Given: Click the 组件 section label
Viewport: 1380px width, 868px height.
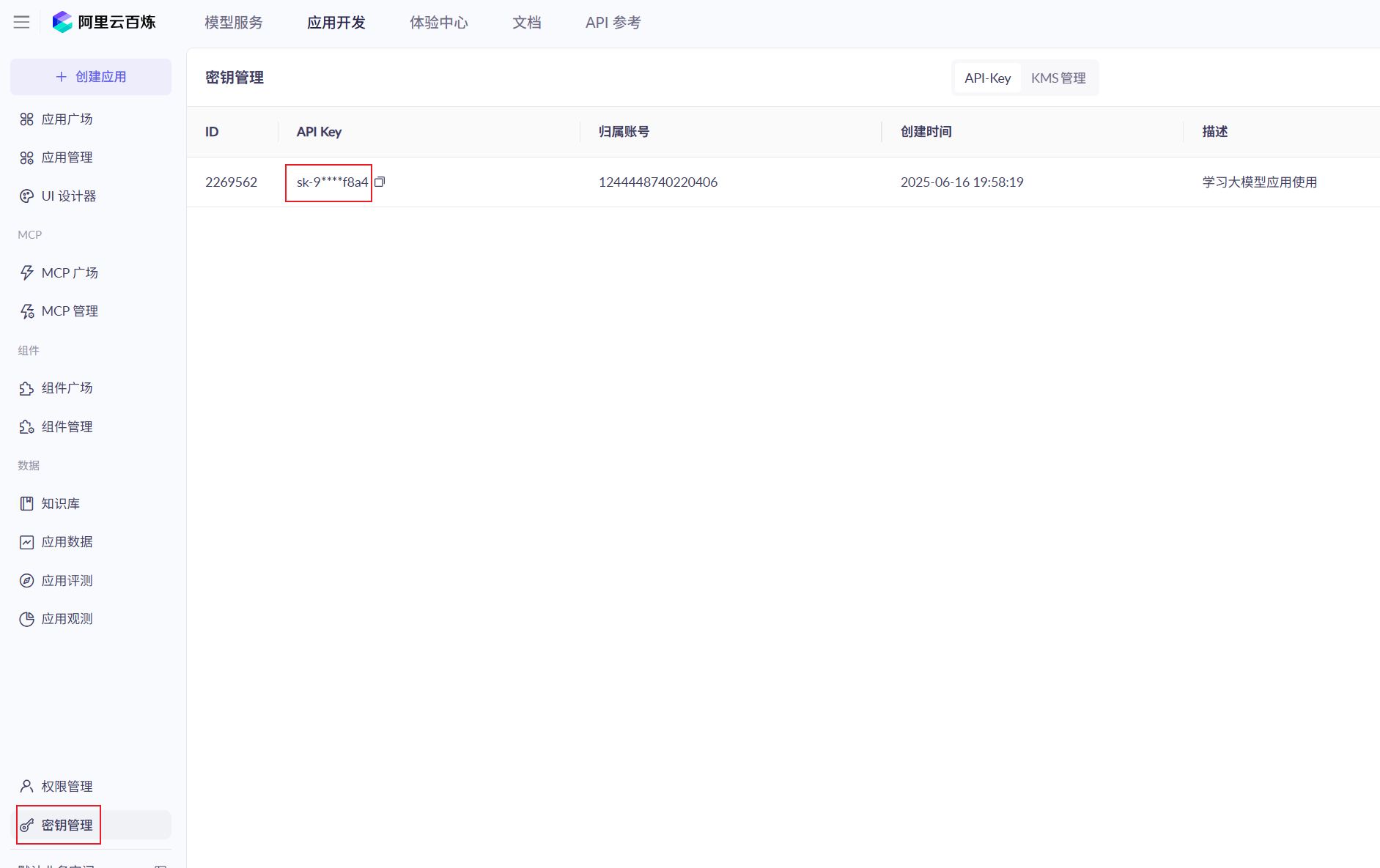Looking at the screenshot, I should coord(29,350).
